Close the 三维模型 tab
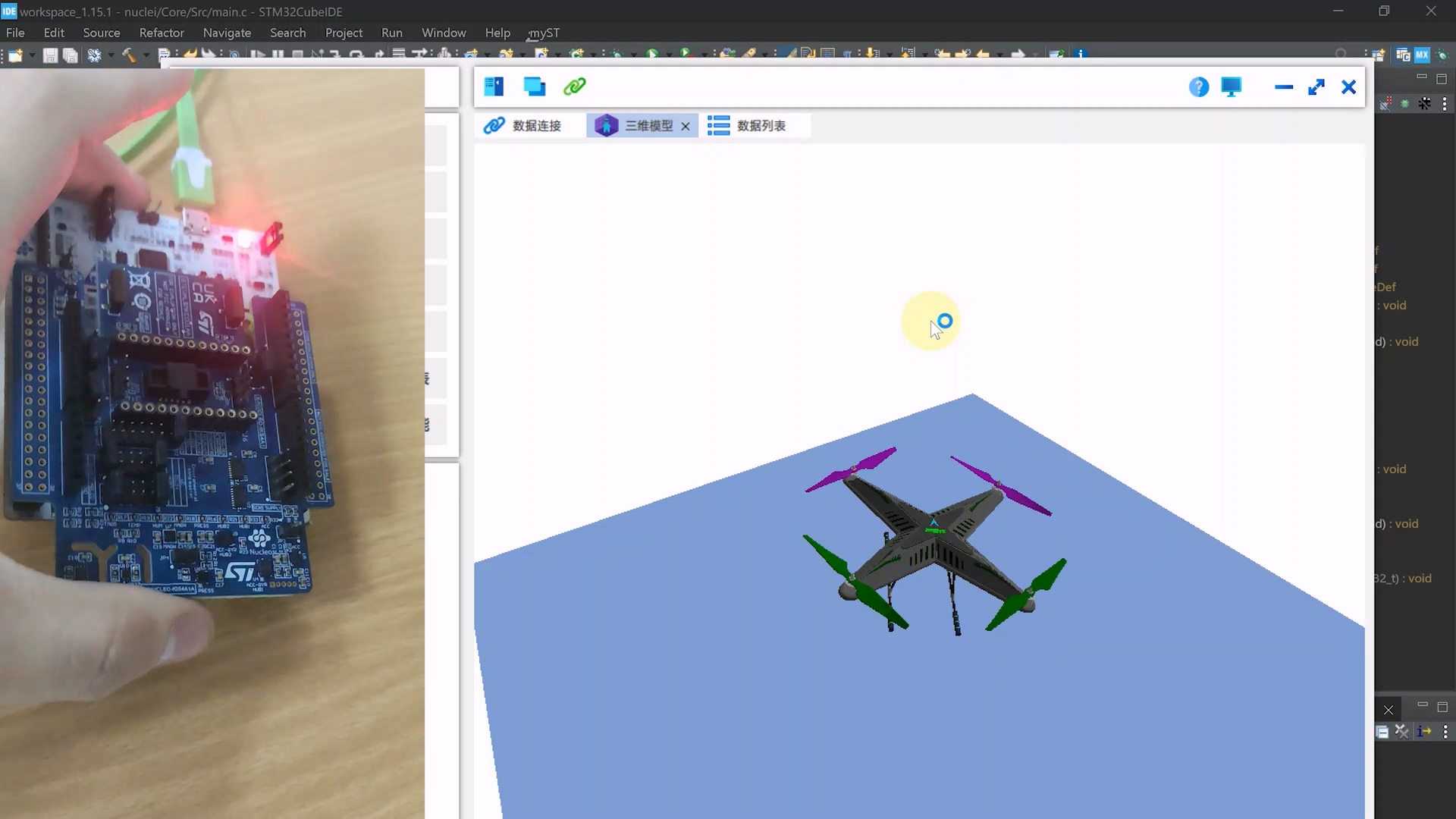 pyautogui.click(x=686, y=127)
